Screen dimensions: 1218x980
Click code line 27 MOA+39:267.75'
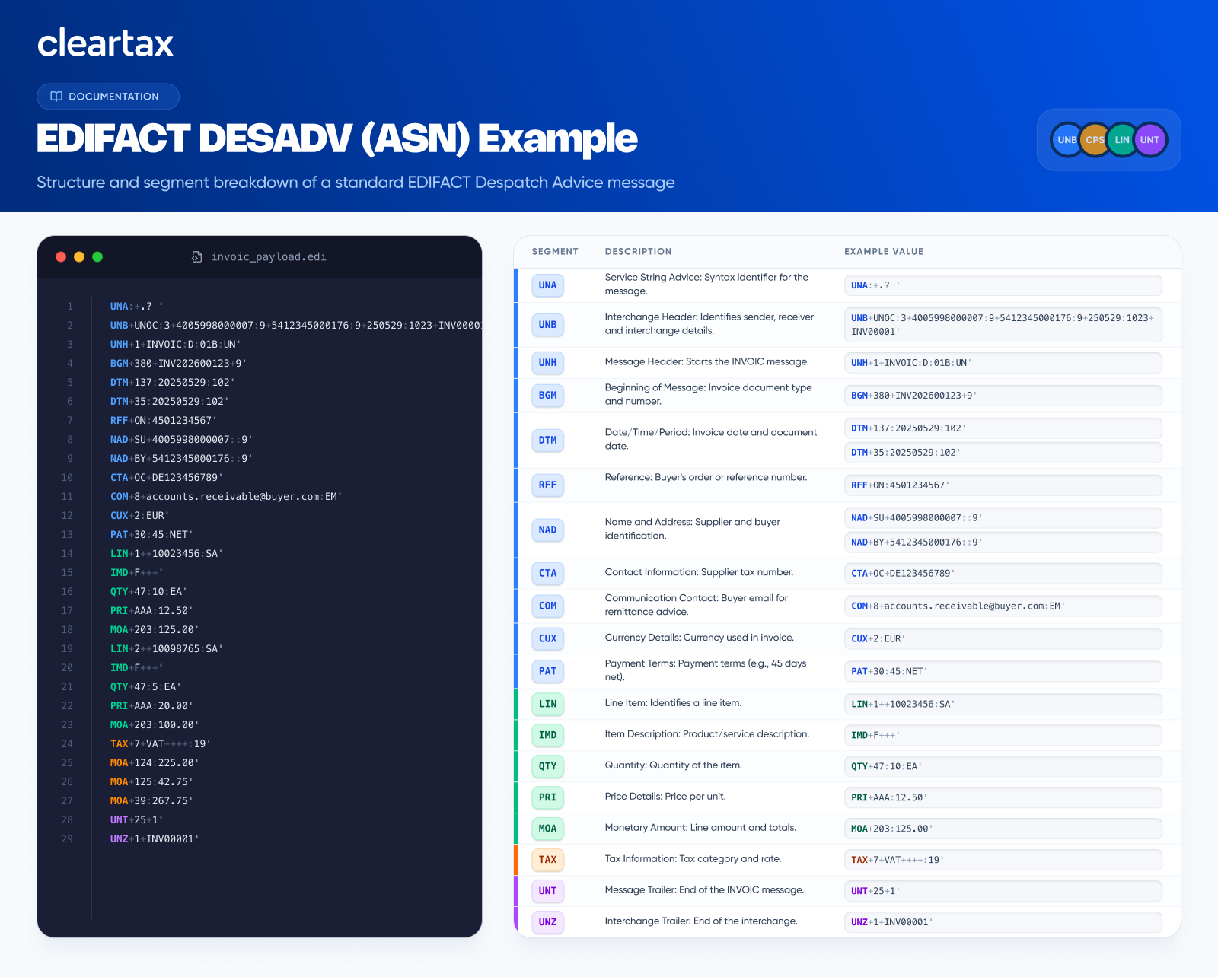[x=151, y=801]
